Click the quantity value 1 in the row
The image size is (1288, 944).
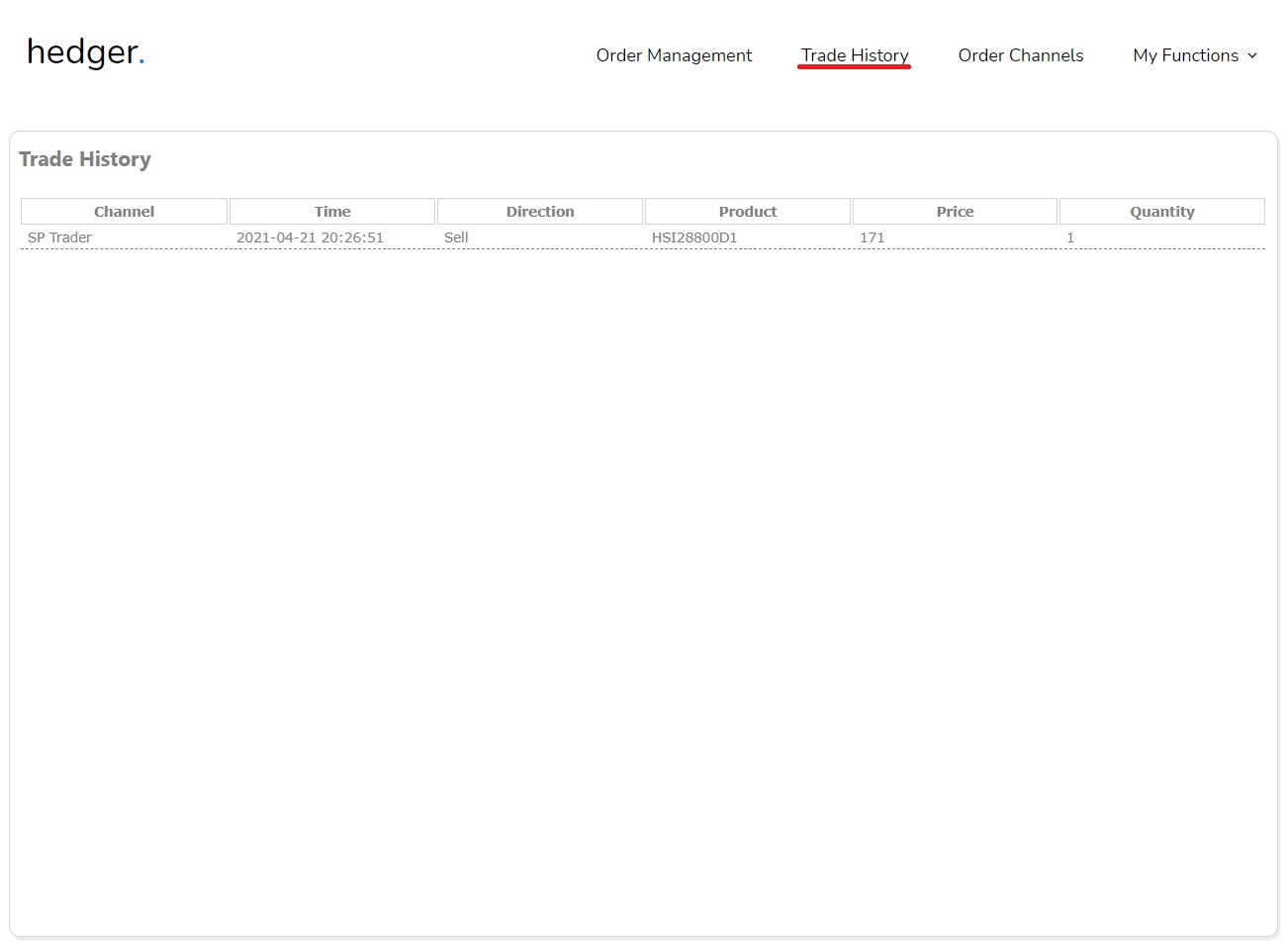1070,237
